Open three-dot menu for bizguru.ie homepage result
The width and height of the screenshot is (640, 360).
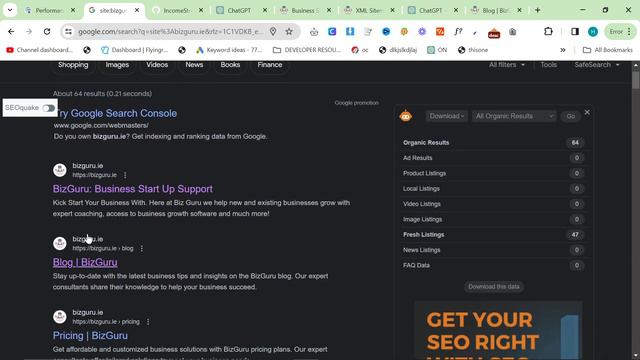(125, 175)
